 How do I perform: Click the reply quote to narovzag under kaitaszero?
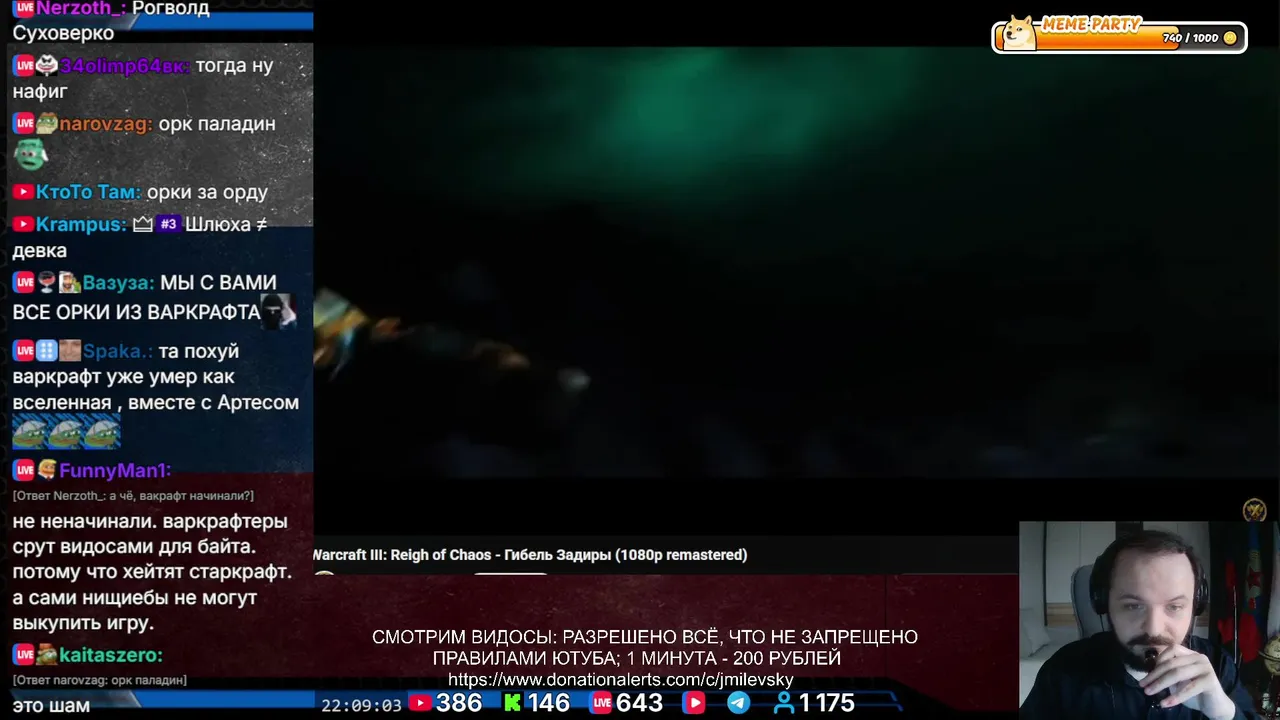[x=100, y=680]
